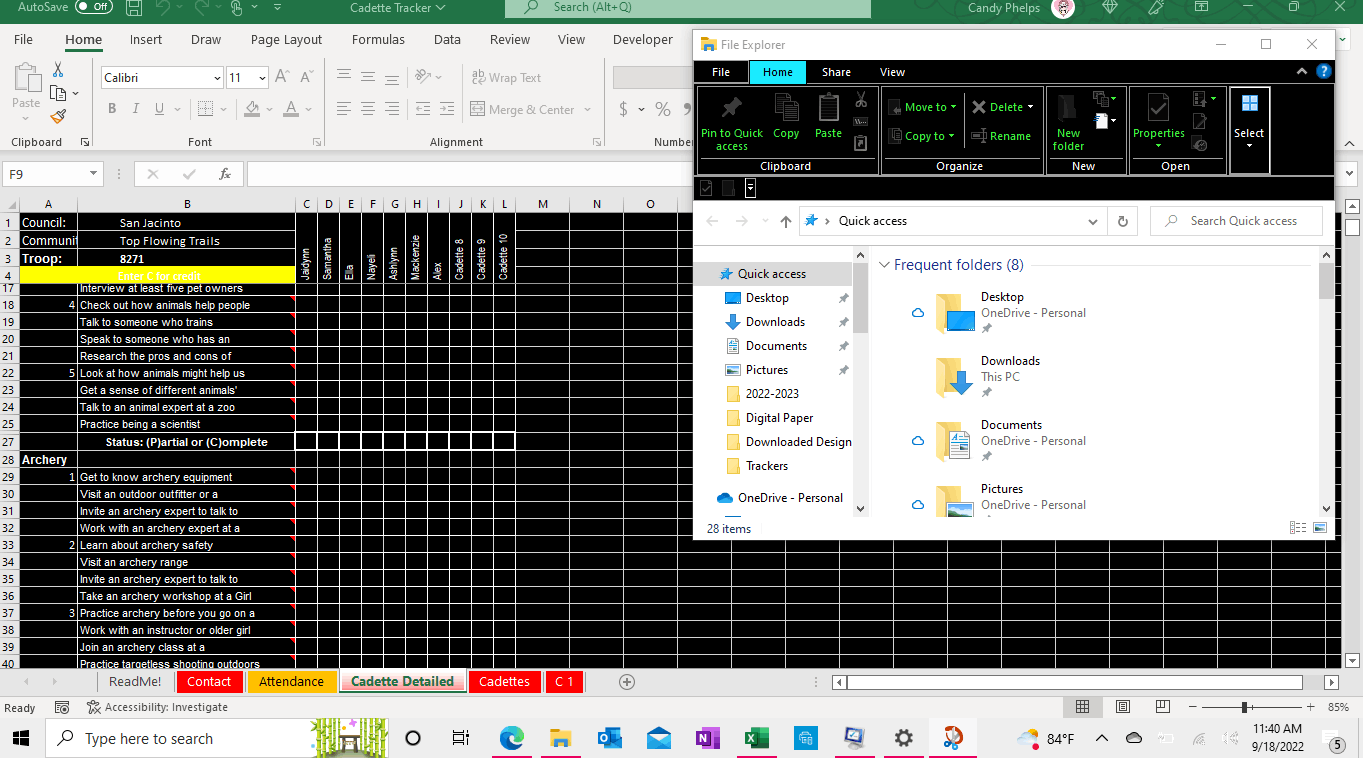
Task: Toggle italic formatting
Action: point(134,109)
